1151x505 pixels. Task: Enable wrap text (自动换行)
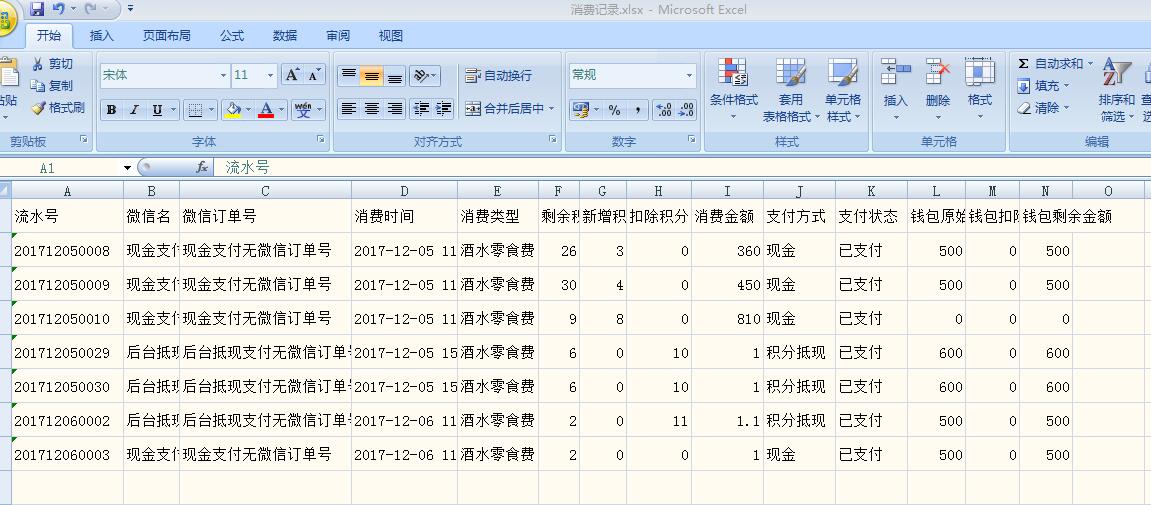point(498,75)
